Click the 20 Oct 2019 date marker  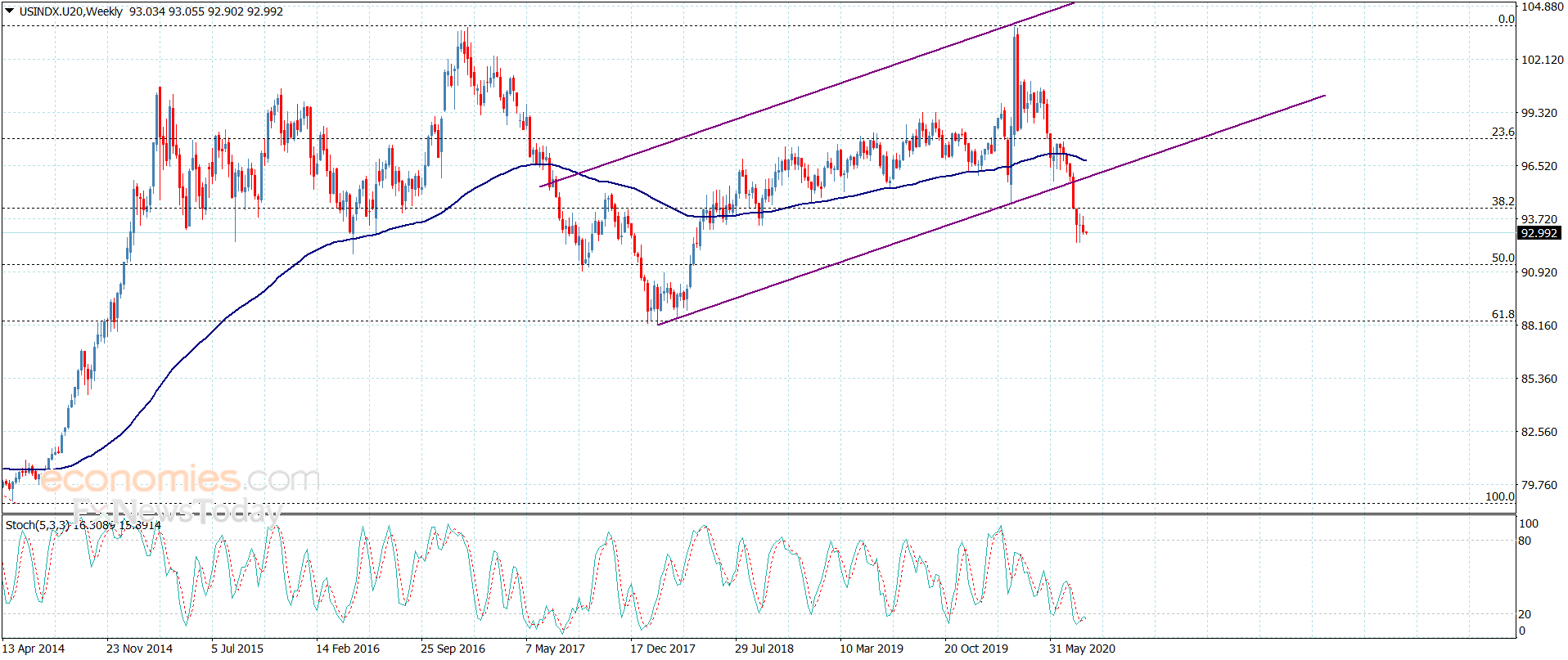click(x=976, y=649)
